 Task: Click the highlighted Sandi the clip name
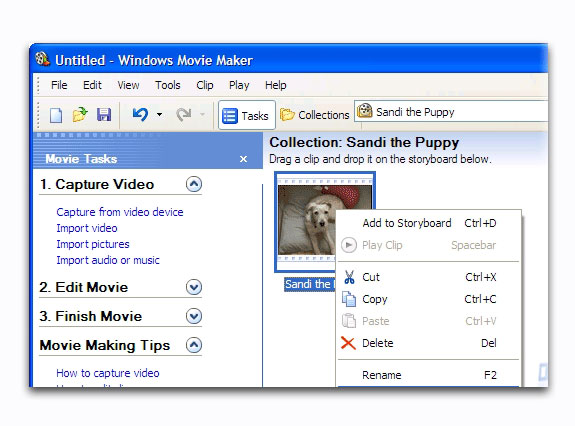tap(310, 284)
